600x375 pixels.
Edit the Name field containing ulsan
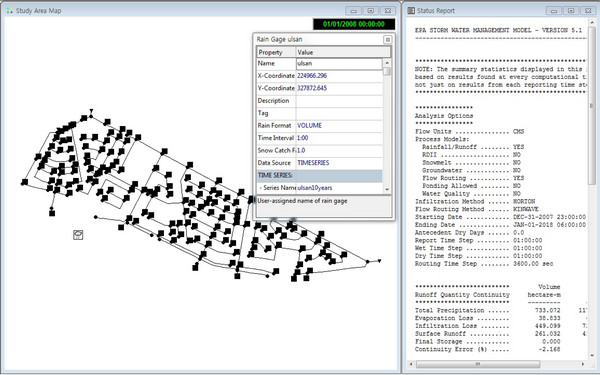(x=339, y=64)
